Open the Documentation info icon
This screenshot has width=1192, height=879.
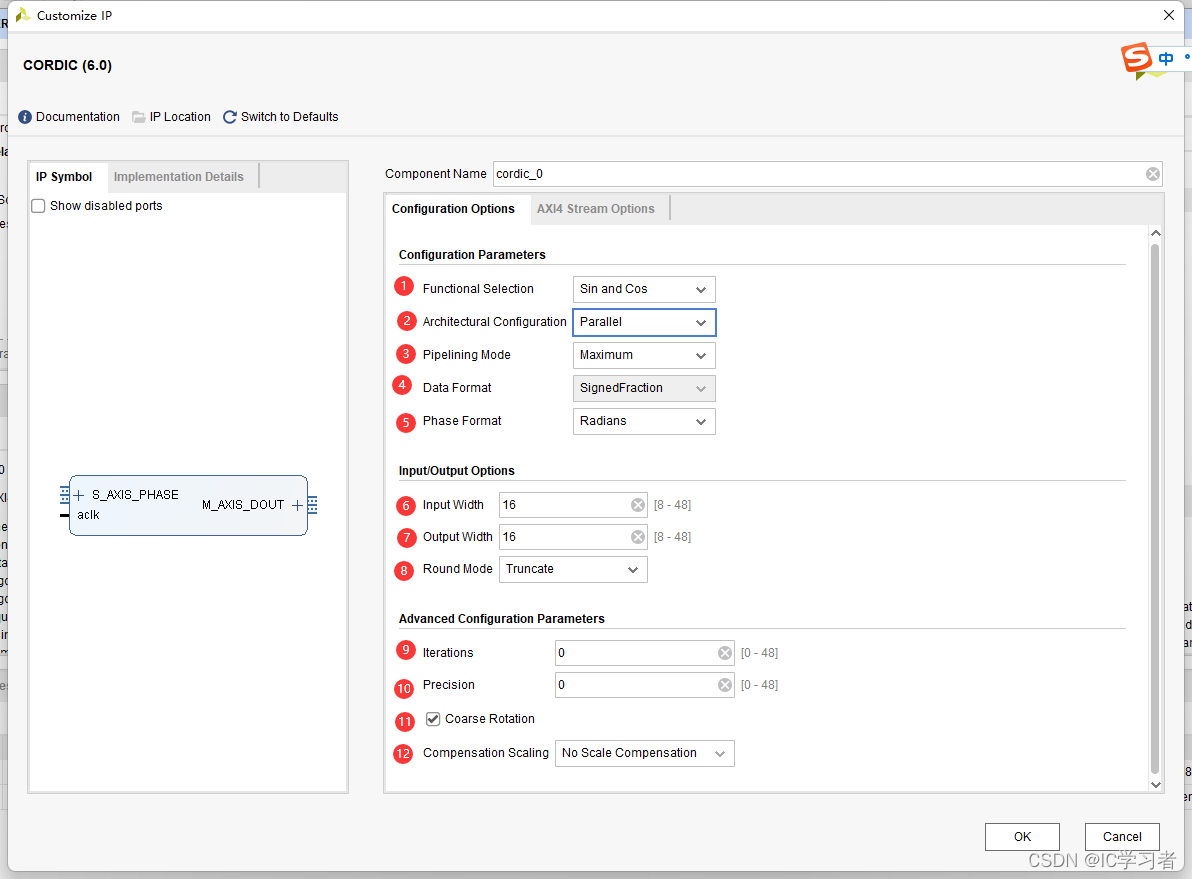click(x=25, y=117)
